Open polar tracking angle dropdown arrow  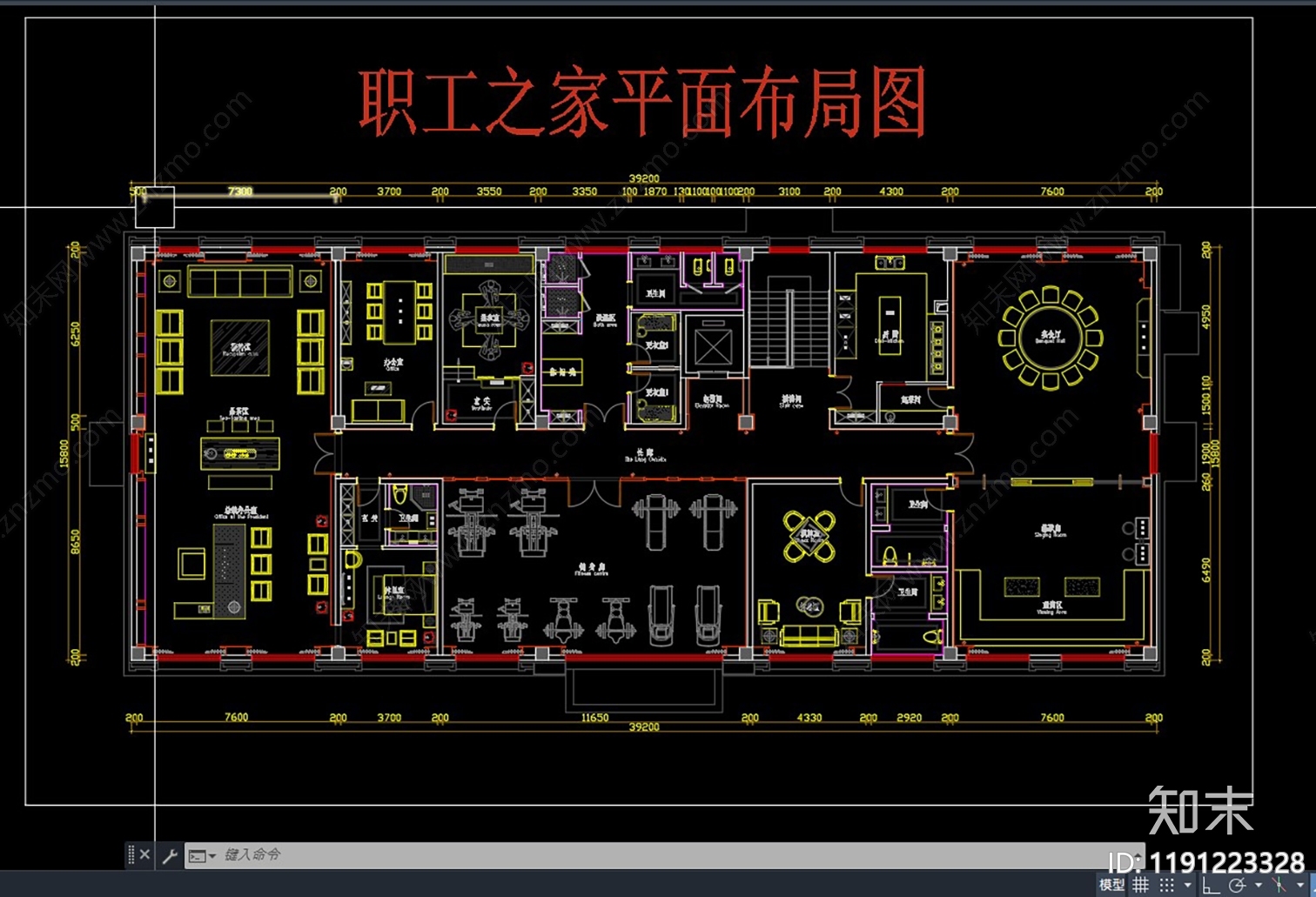click(x=1259, y=885)
